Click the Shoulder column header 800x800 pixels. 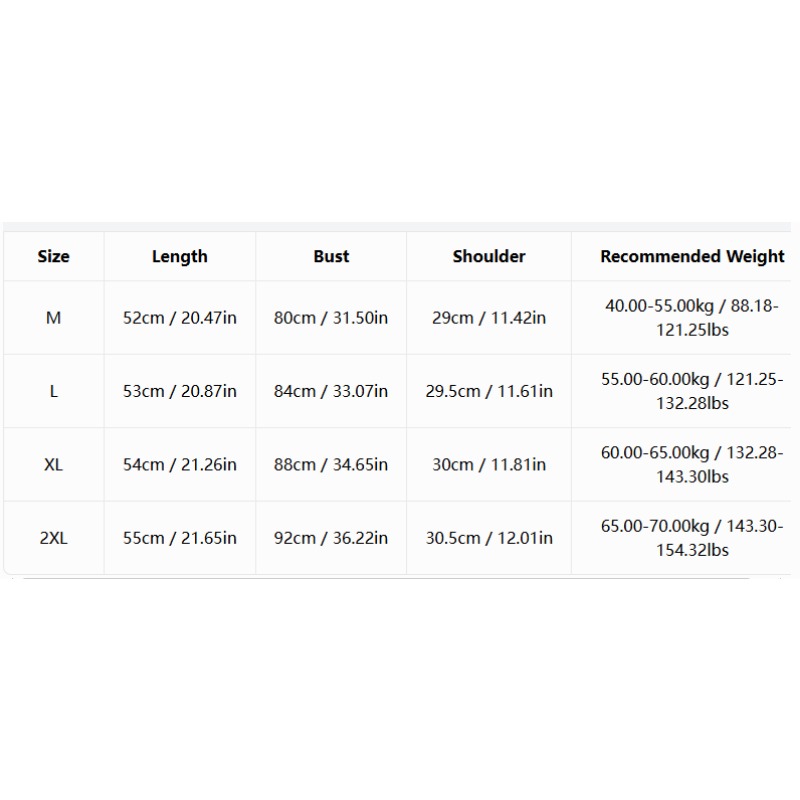[489, 256]
